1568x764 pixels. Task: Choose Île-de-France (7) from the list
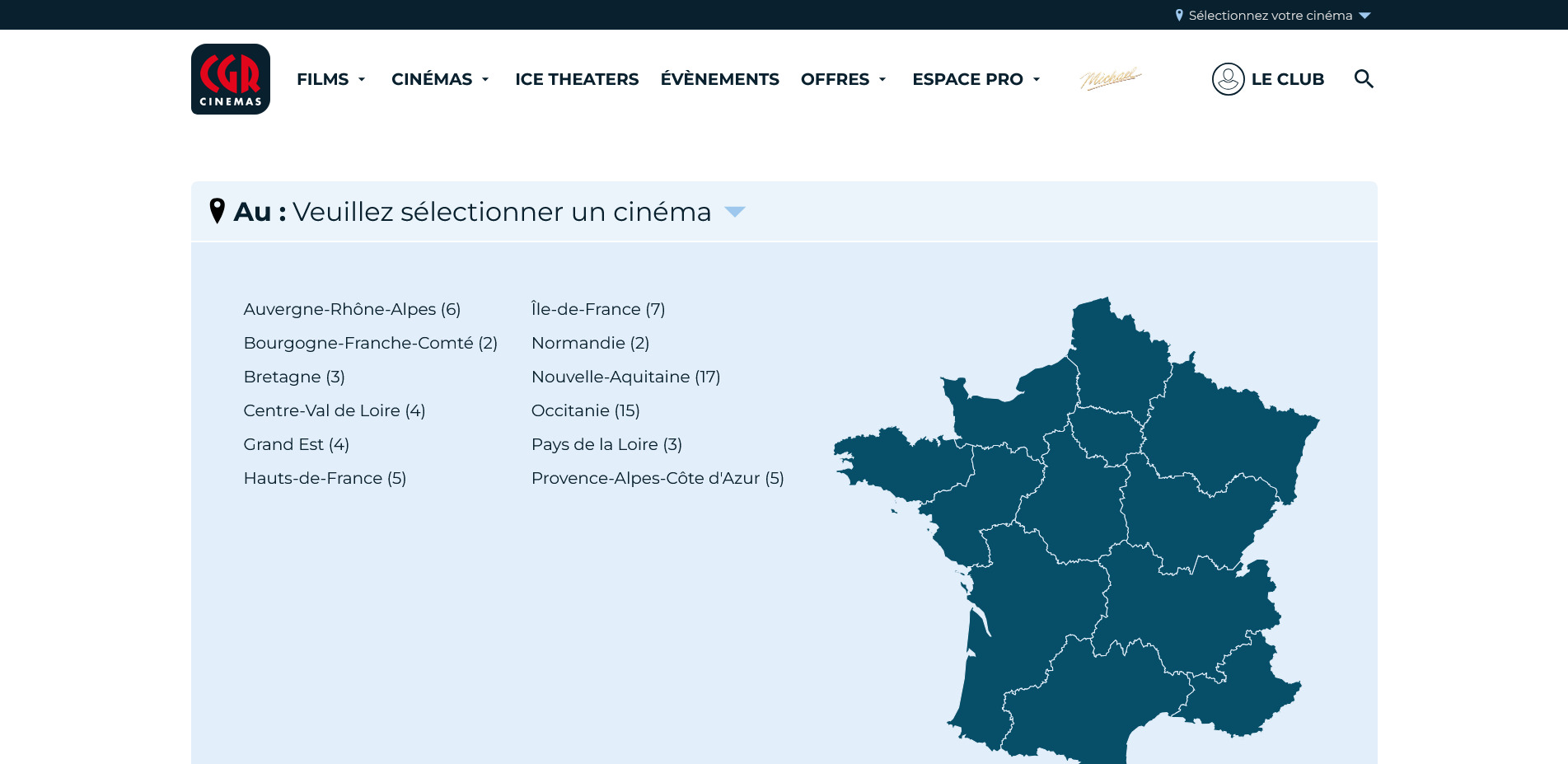tap(598, 309)
